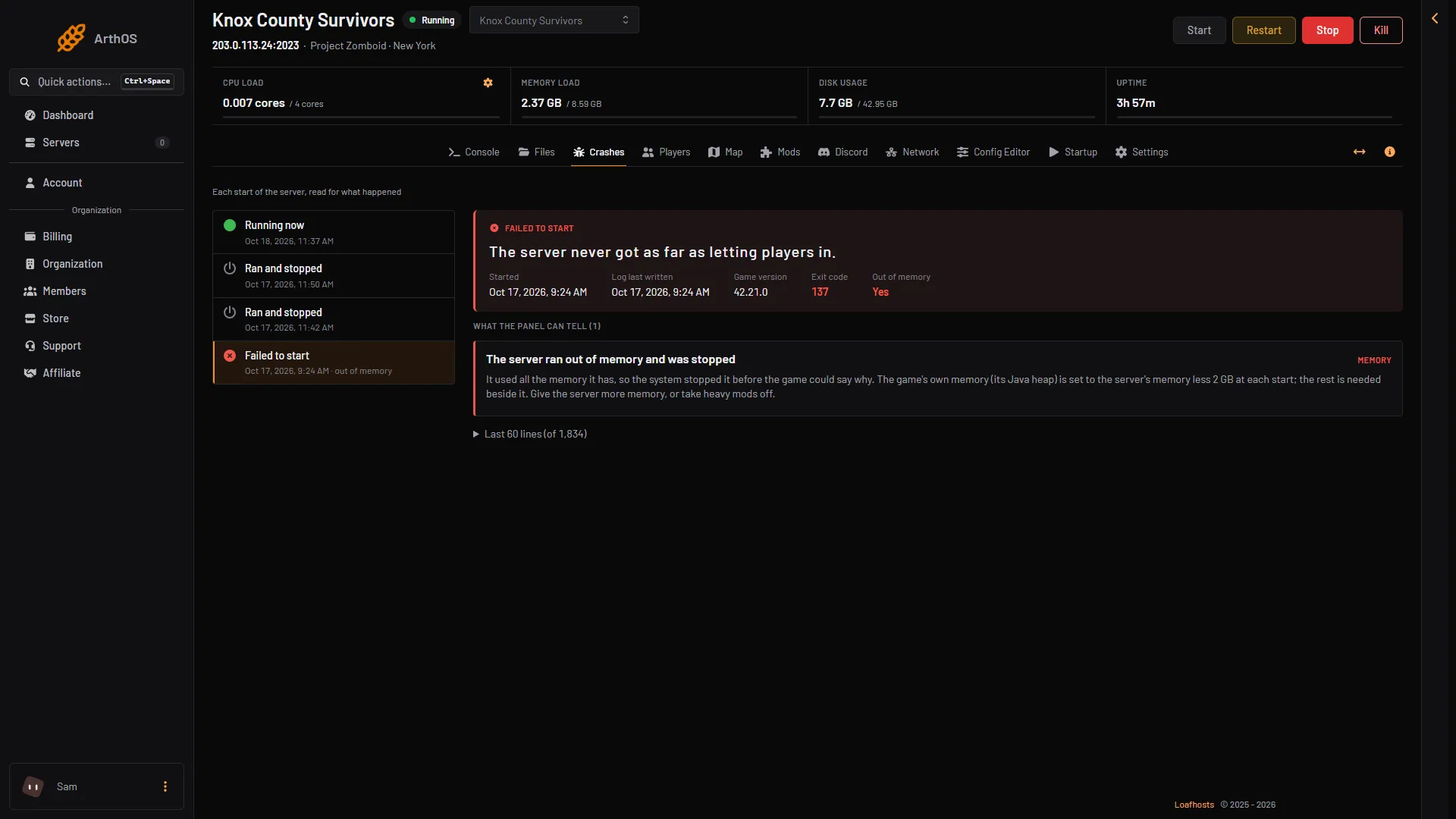Image resolution: width=1456 pixels, height=819 pixels.
Task: Open Dashboard from the sidebar
Action: click(x=96, y=115)
